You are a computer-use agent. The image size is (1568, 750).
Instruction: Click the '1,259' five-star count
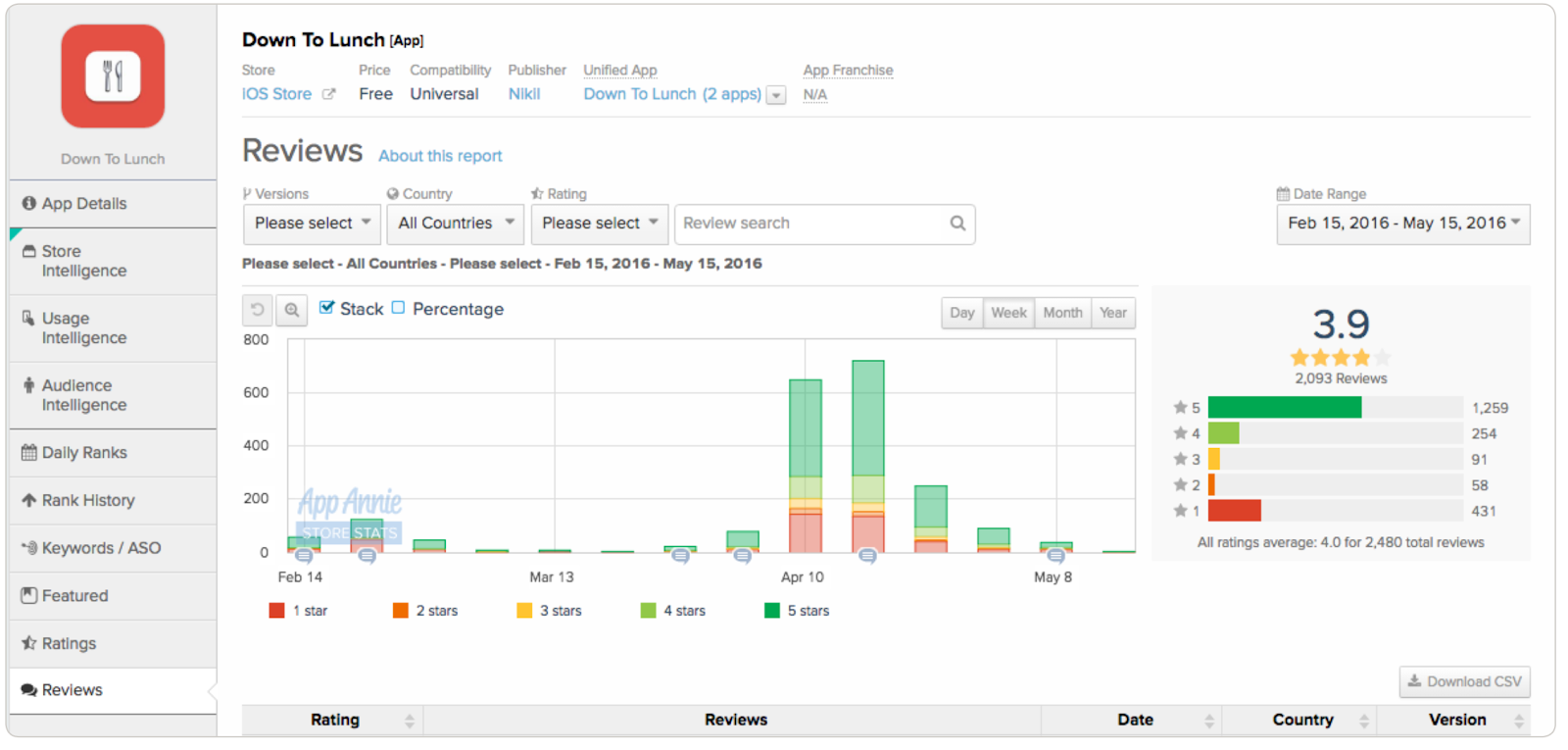coord(1490,408)
